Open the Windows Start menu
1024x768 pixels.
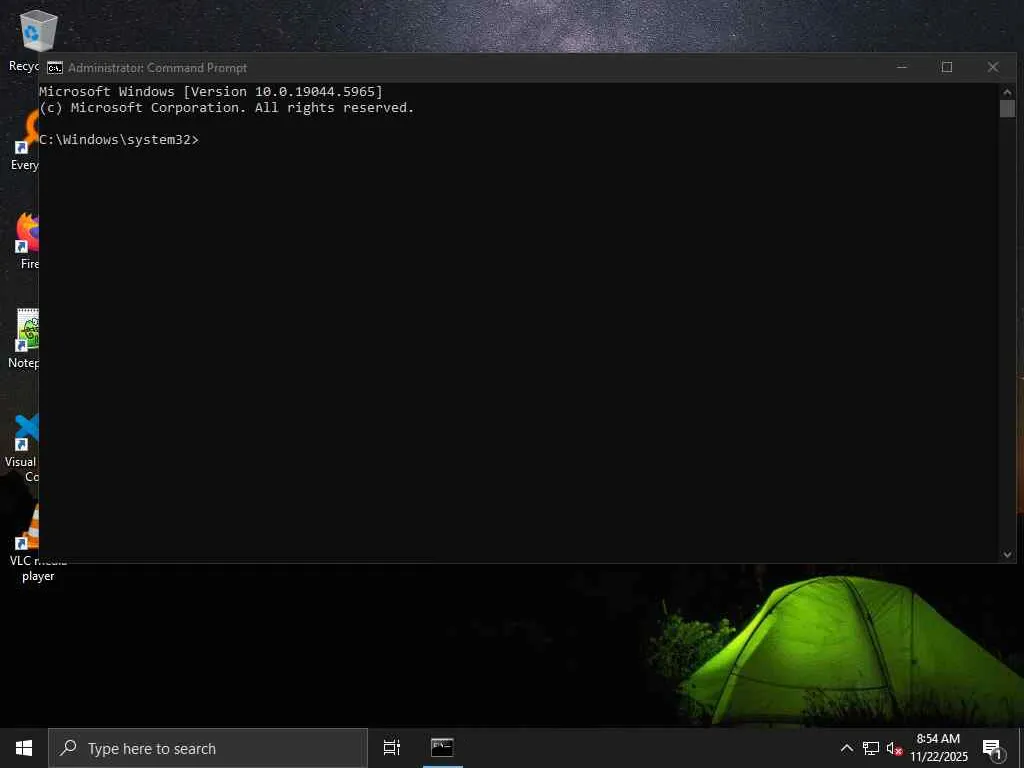tap(24, 748)
